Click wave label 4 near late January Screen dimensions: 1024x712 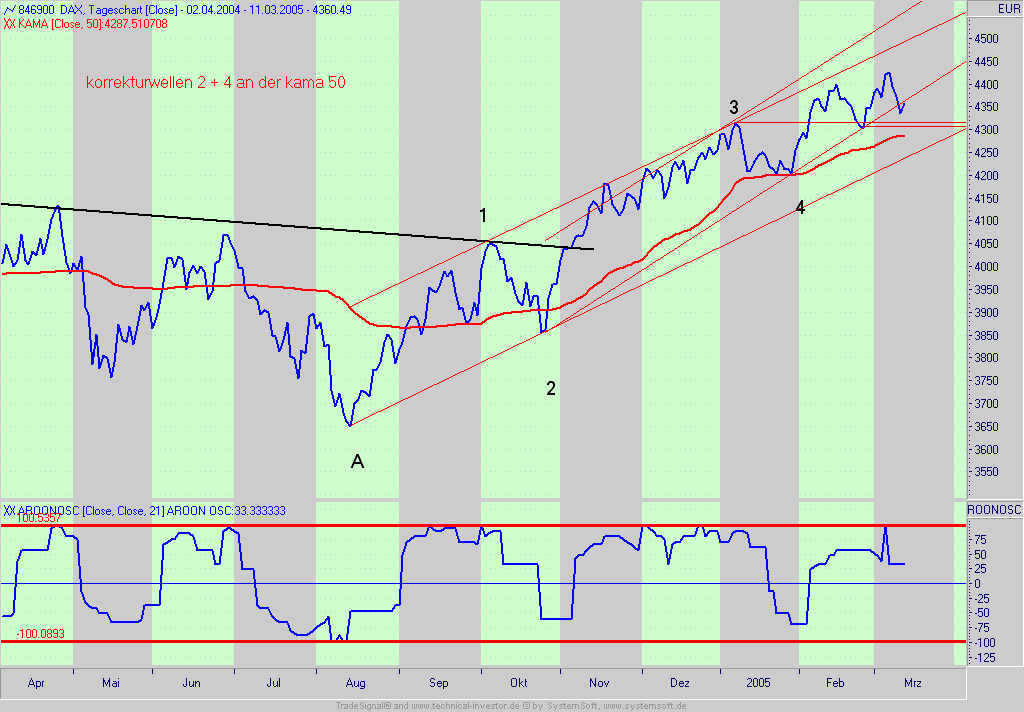[800, 208]
